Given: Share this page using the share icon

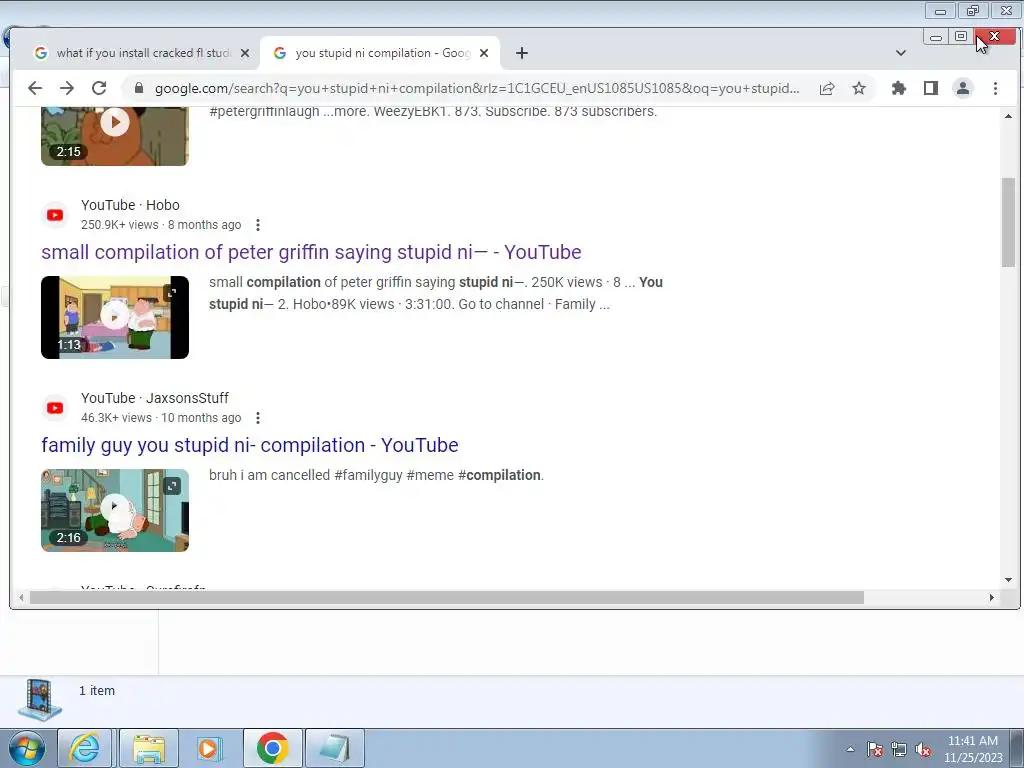Looking at the screenshot, I should pos(827,88).
